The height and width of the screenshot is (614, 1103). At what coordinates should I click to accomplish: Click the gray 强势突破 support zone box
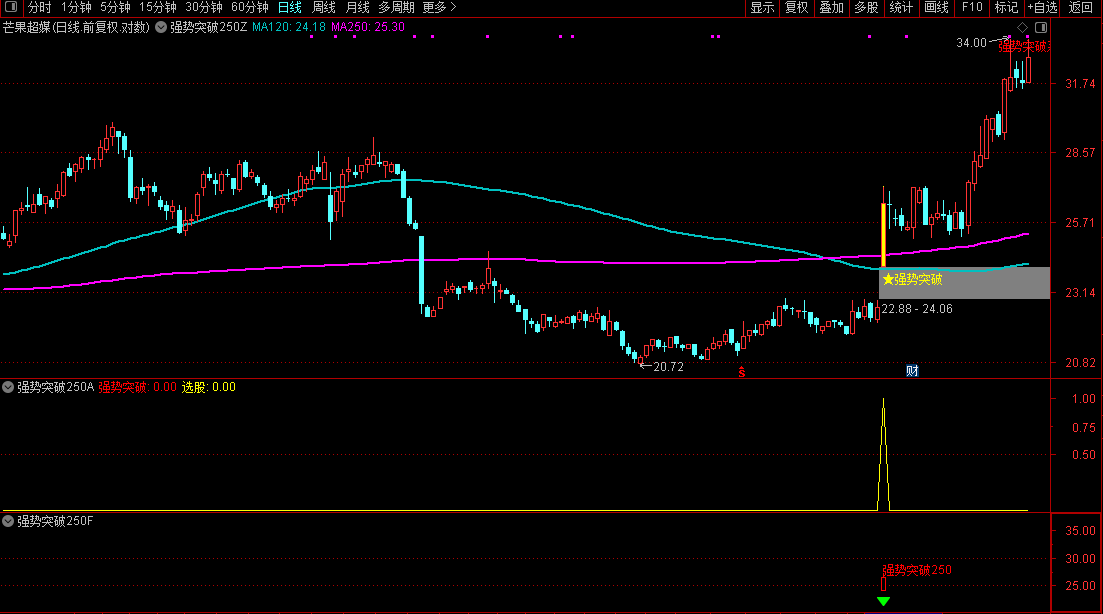[964, 283]
